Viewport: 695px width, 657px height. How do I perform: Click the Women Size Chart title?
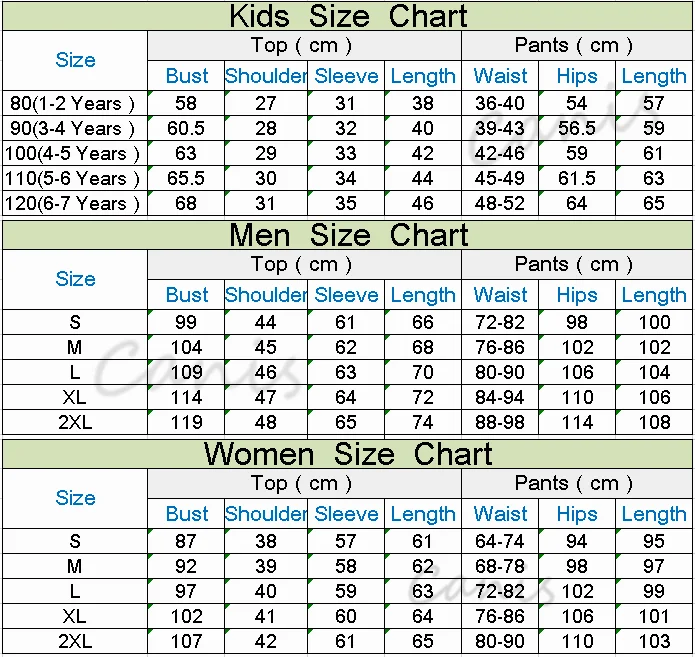pos(347,454)
